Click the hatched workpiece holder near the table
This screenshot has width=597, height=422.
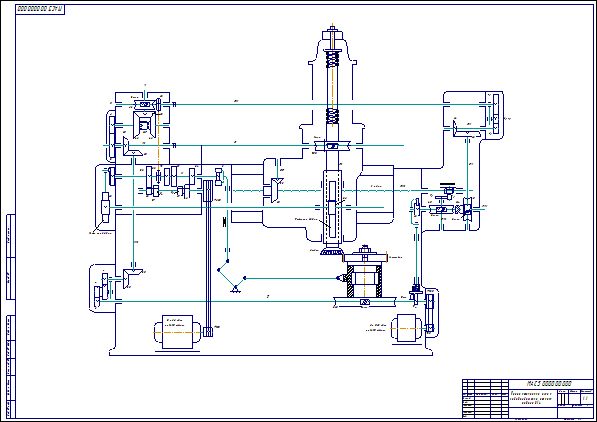pos(364,281)
